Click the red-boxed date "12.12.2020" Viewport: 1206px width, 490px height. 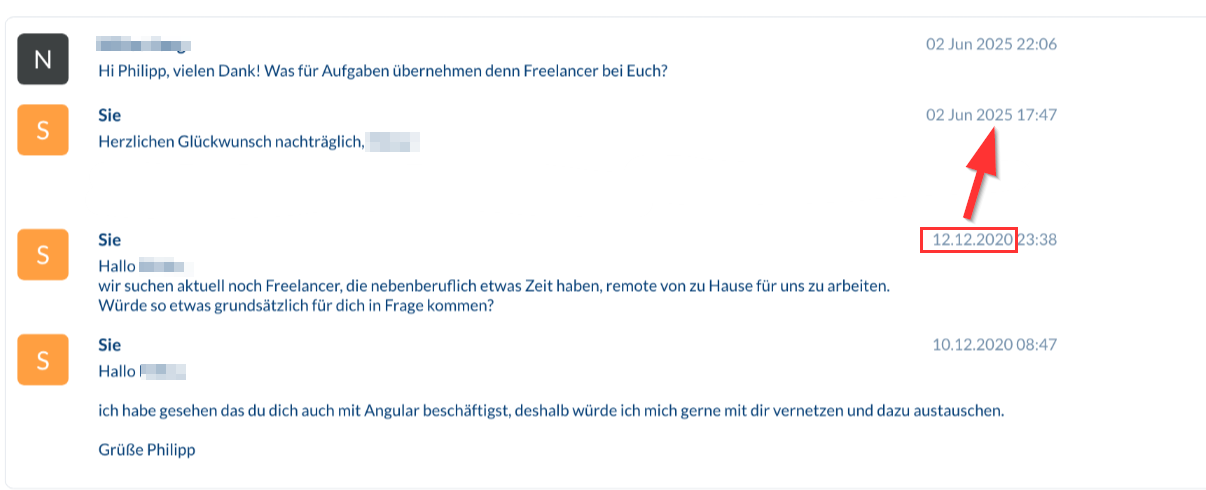[x=969, y=240]
